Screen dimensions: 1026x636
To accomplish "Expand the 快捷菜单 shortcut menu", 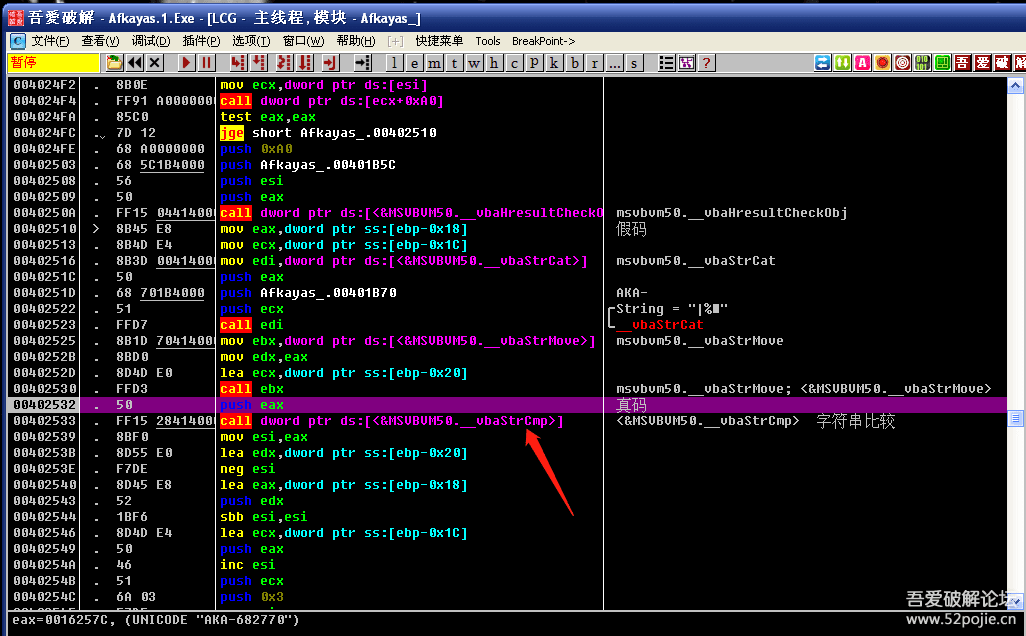I will [x=439, y=41].
